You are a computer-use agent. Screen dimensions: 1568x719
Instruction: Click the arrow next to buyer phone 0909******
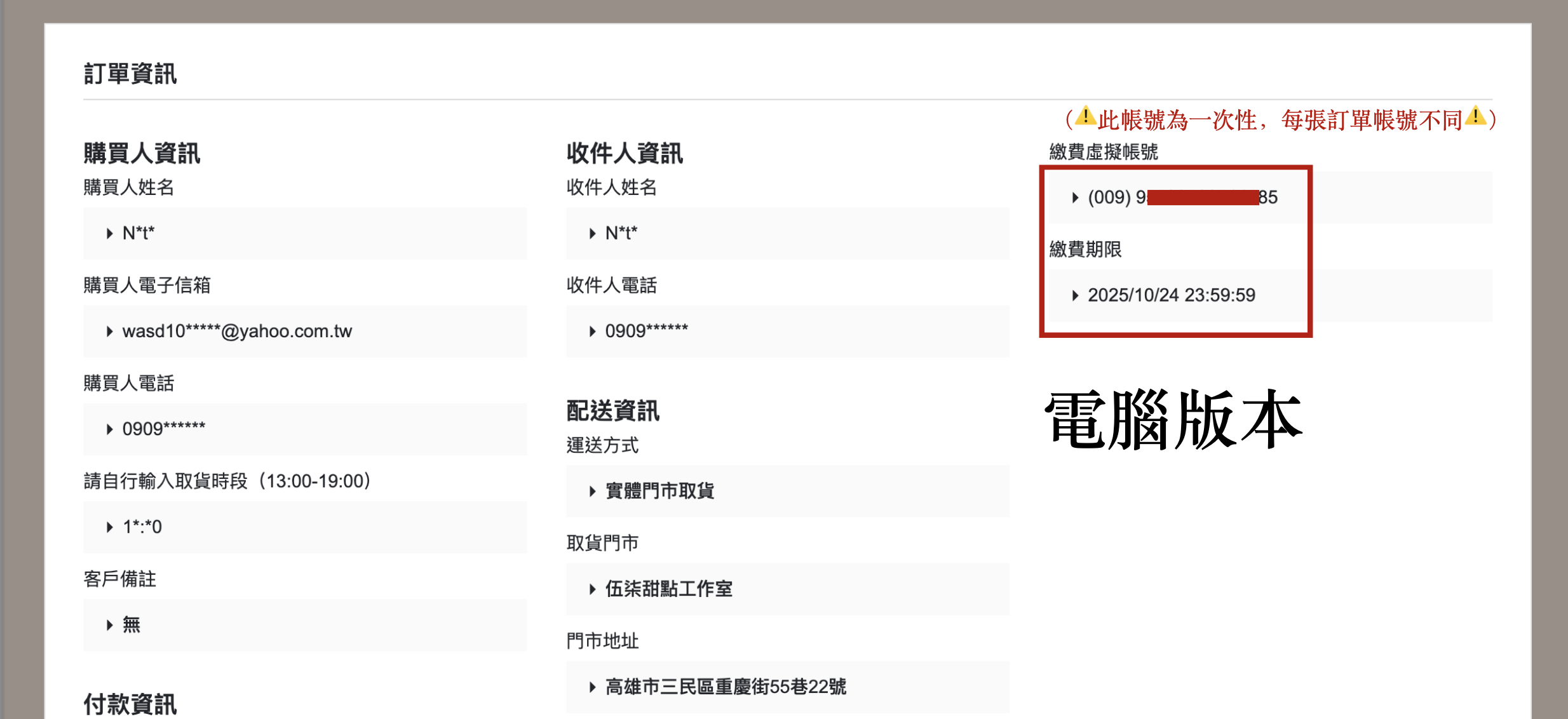coord(110,429)
